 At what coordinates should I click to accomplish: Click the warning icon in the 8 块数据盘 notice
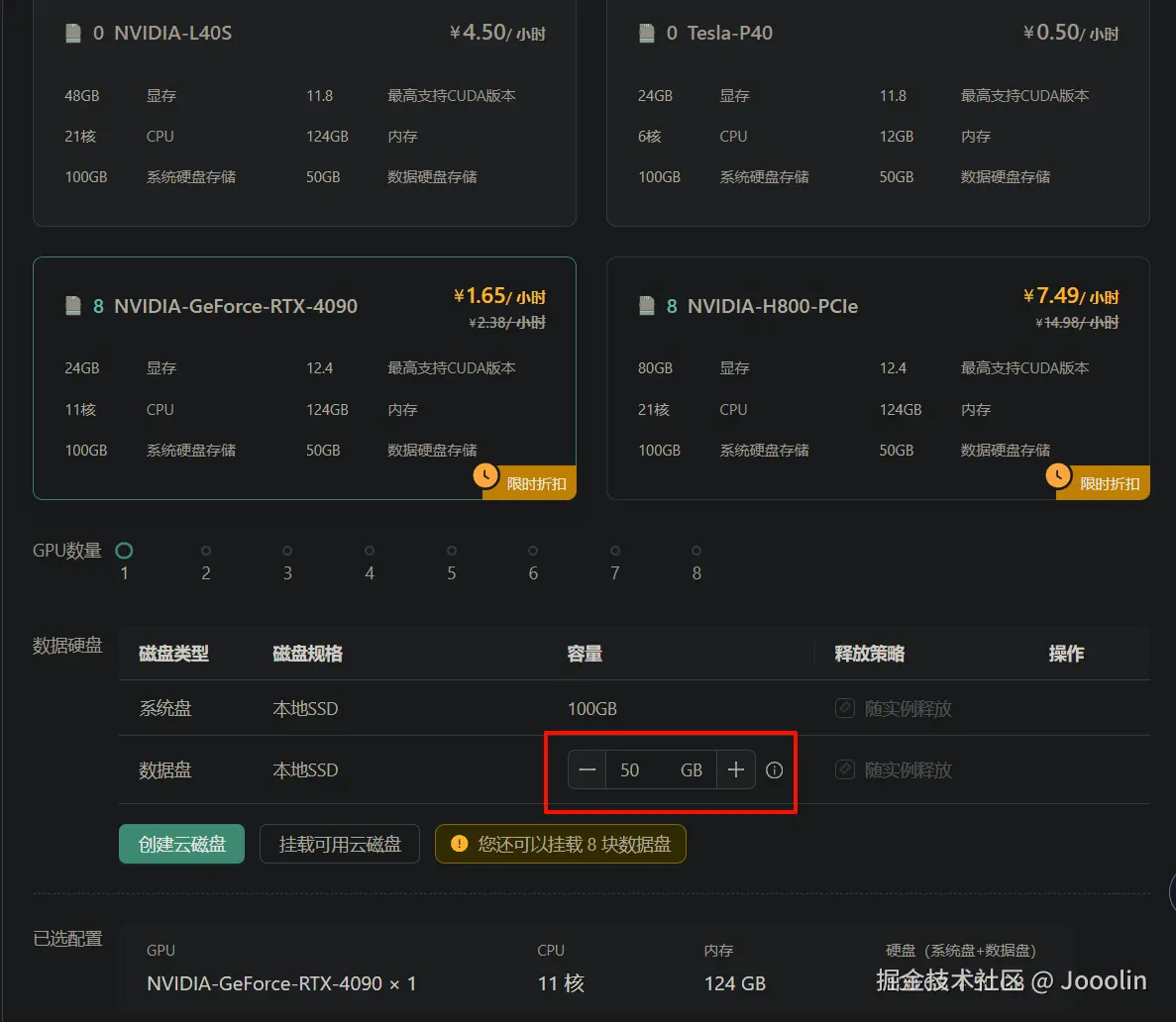pyautogui.click(x=459, y=845)
